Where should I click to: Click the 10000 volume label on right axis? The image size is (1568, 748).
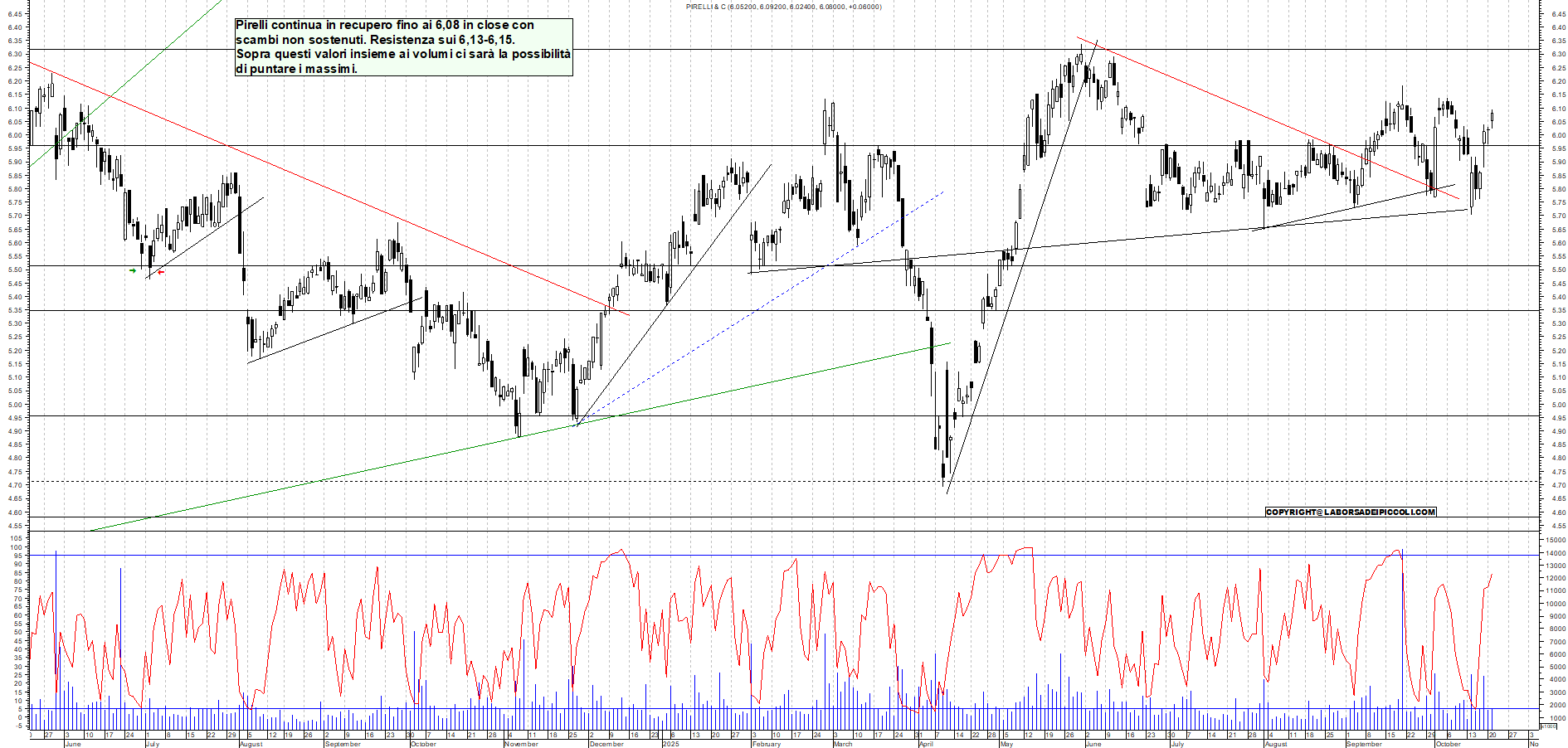[1555, 604]
